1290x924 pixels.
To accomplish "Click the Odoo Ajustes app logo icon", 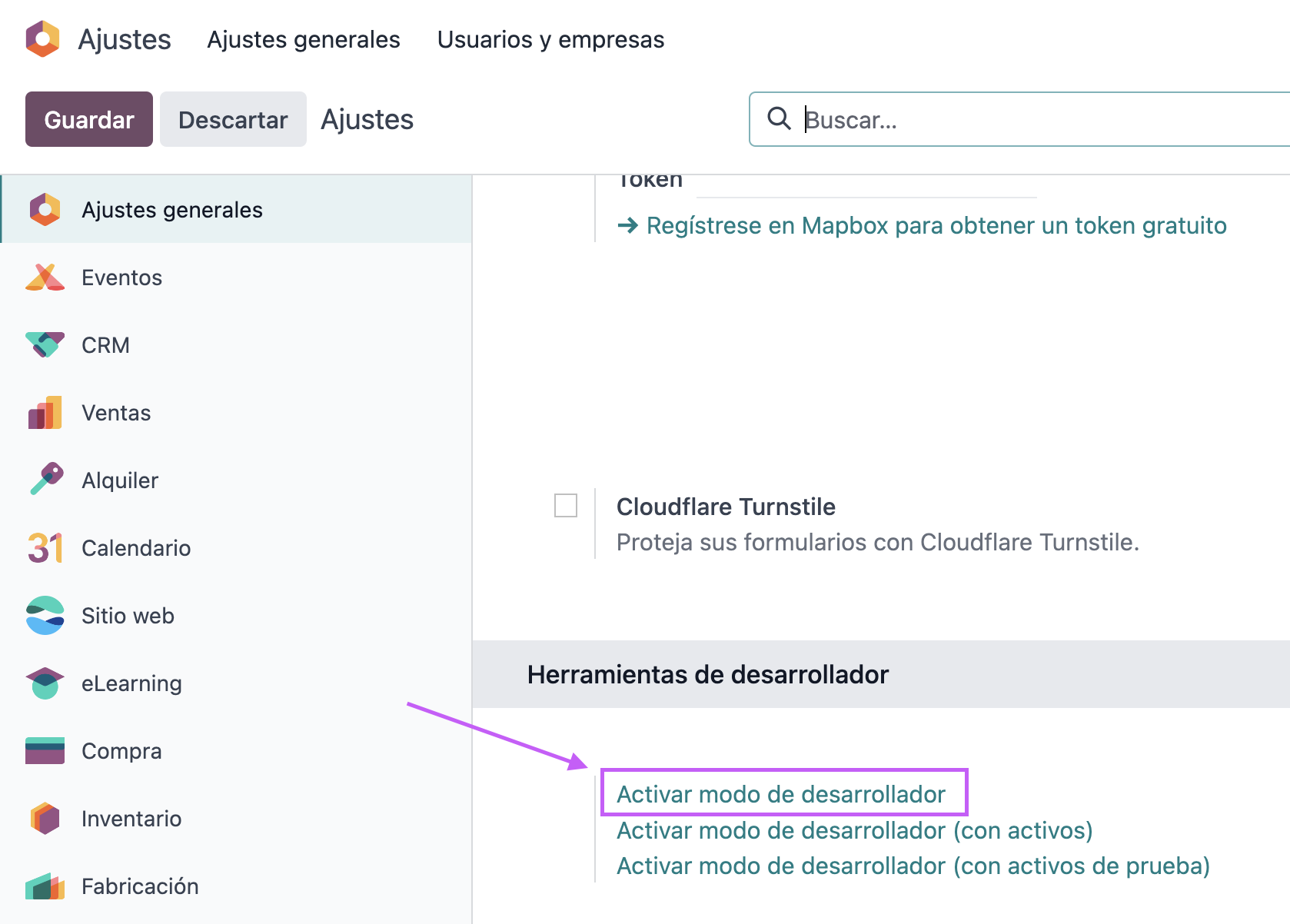I will tap(42, 39).
